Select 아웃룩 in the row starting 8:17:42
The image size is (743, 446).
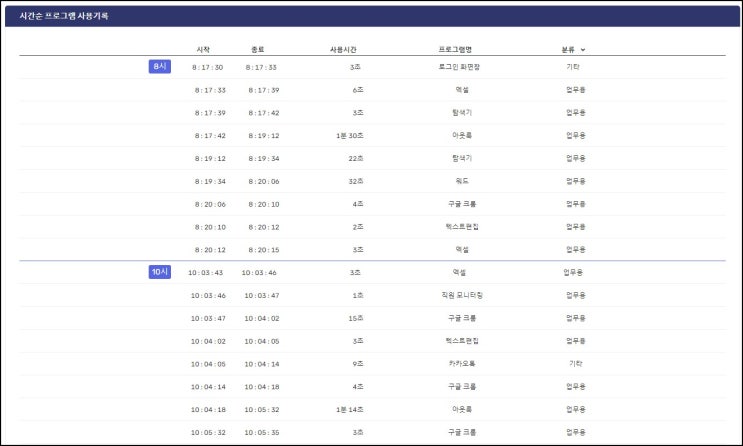click(462, 135)
